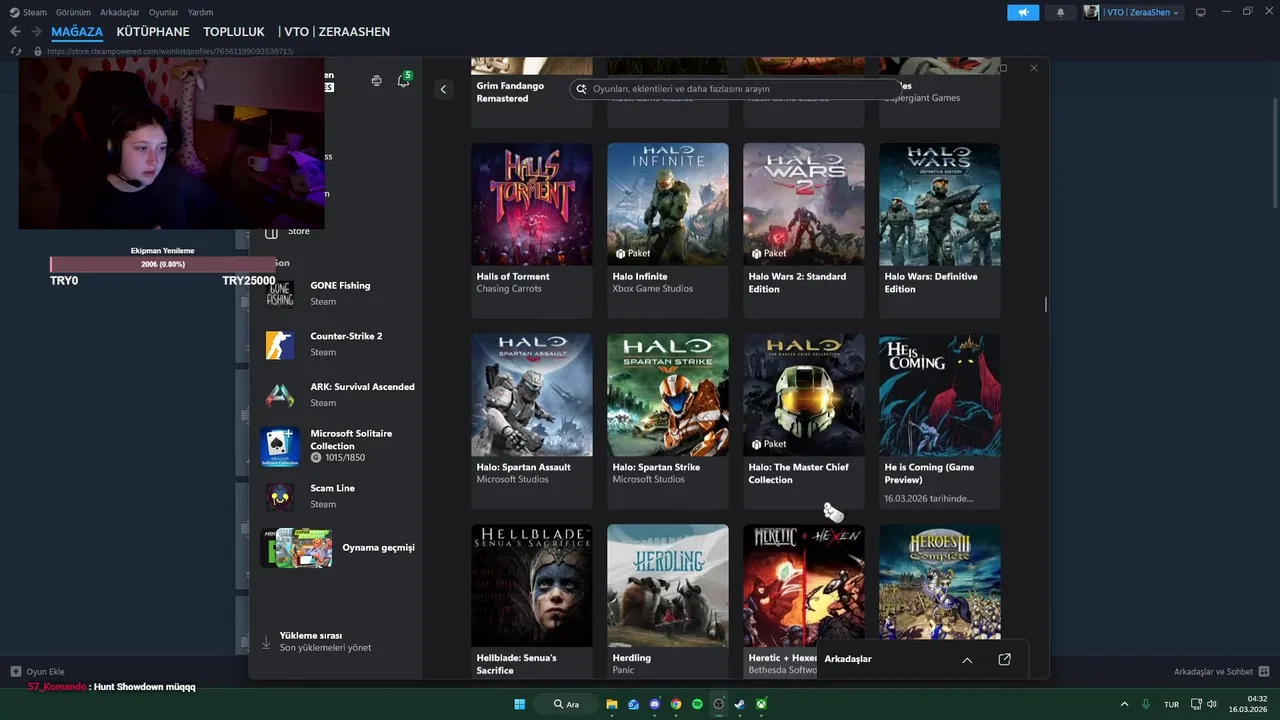Focus the Xbox search field for games
This screenshot has height=720, width=1280.
tap(735, 89)
